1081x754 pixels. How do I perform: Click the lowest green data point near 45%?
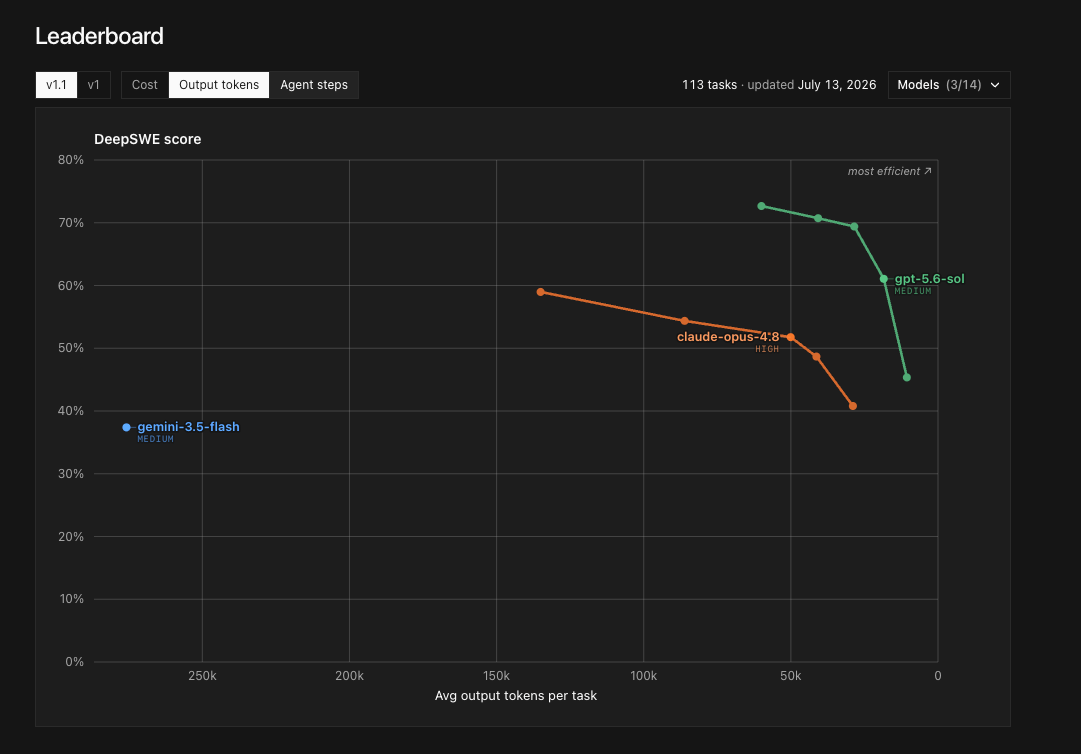907,377
